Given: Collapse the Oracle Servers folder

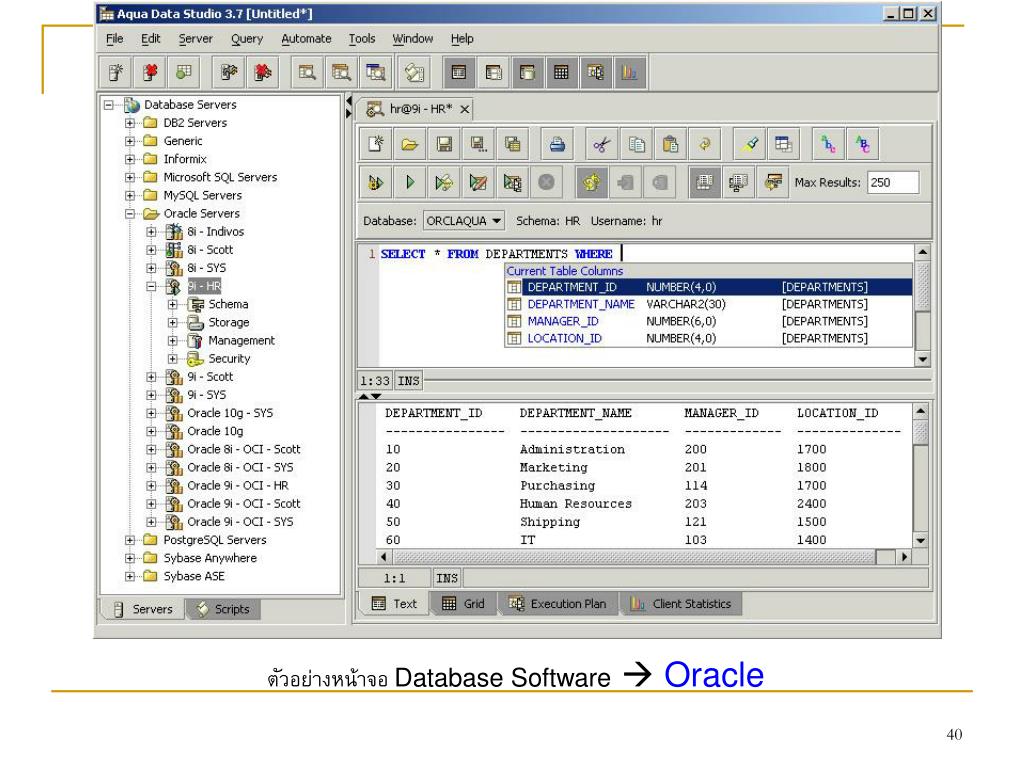Looking at the screenshot, I should point(130,214).
